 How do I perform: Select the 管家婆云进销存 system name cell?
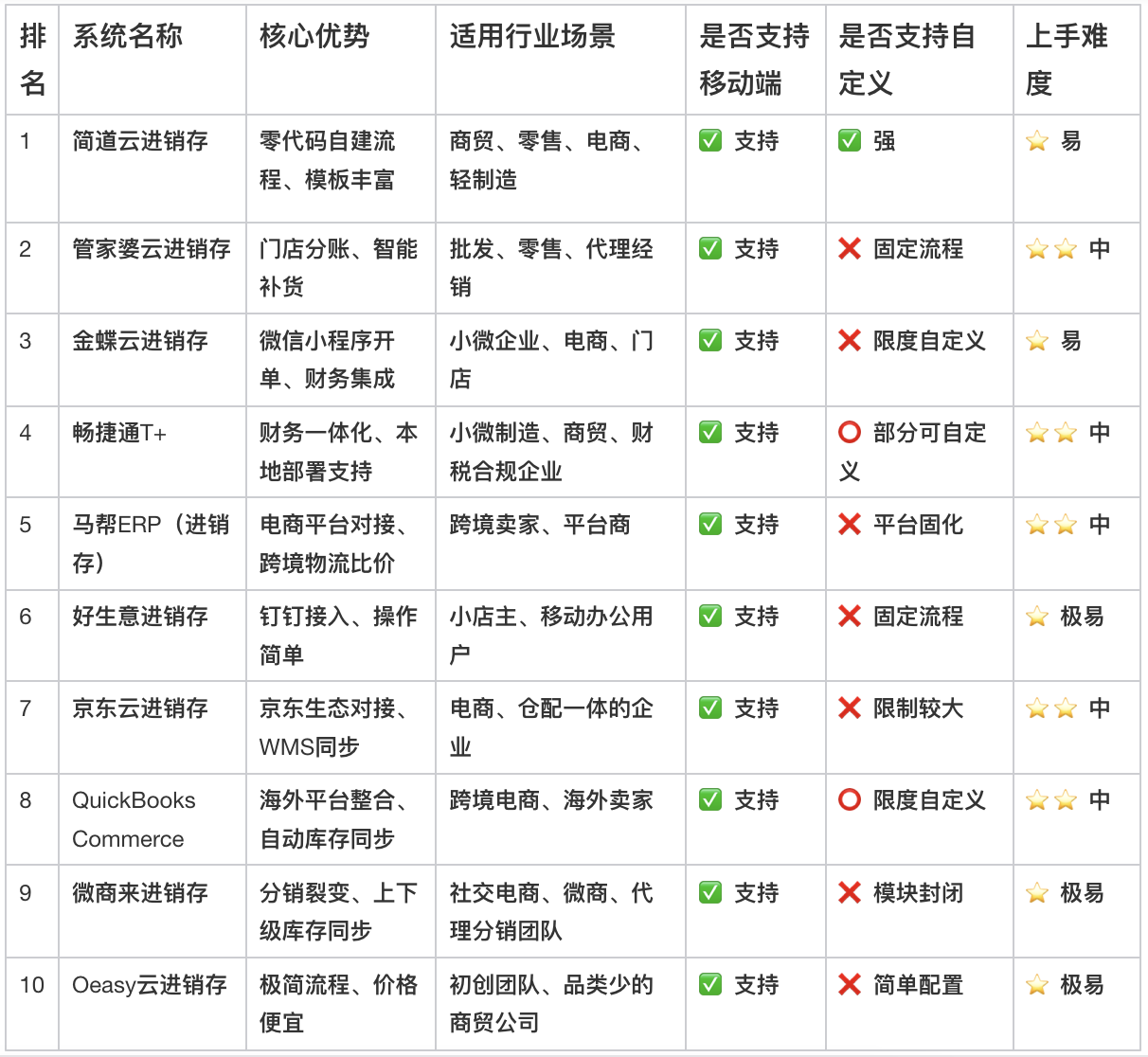[x=152, y=268]
